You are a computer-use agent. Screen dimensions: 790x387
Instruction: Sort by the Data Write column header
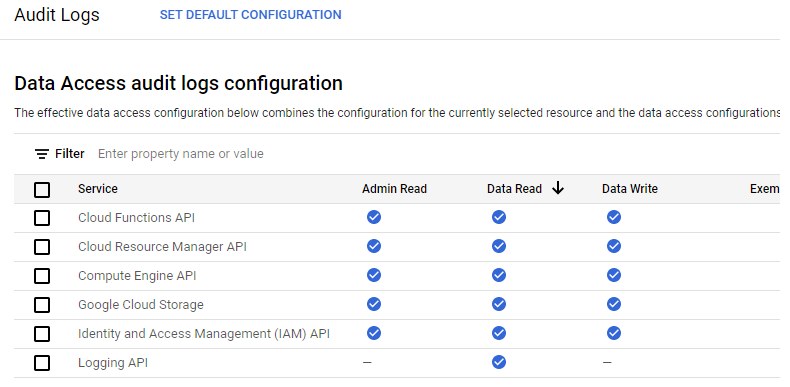click(630, 189)
